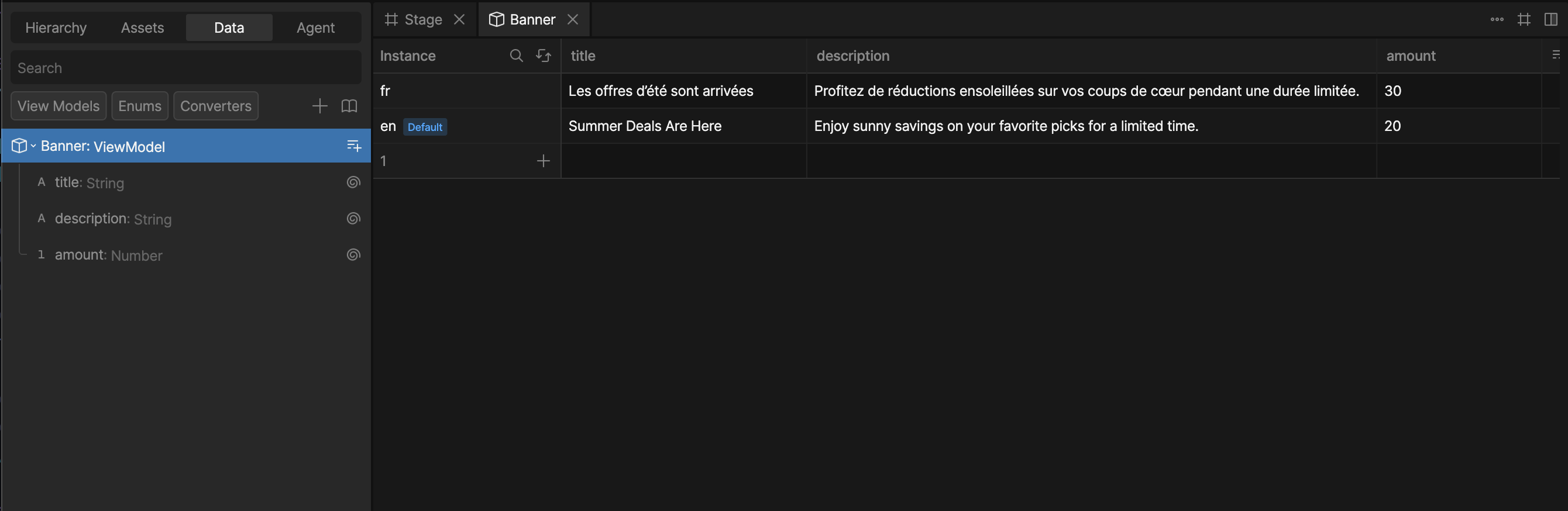1568x511 pixels.
Task: Edit amount value 20
Action: [1459, 126]
